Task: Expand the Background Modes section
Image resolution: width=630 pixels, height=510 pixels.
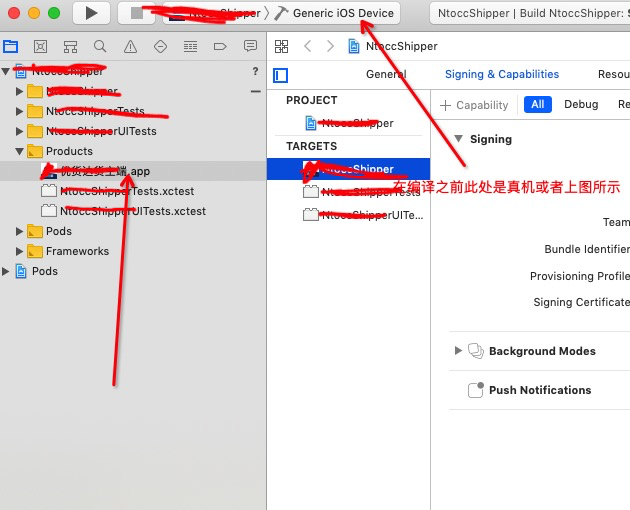Action: [458, 350]
